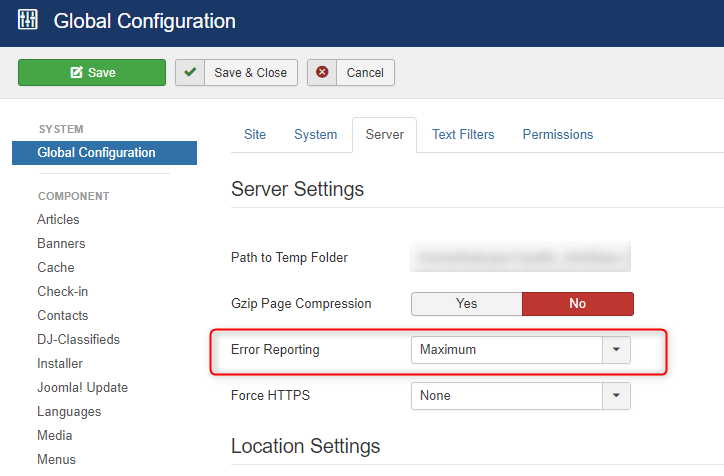This screenshot has width=724, height=476.
Task: Open Articles in the component sidebar
Action: pos(58,220)
